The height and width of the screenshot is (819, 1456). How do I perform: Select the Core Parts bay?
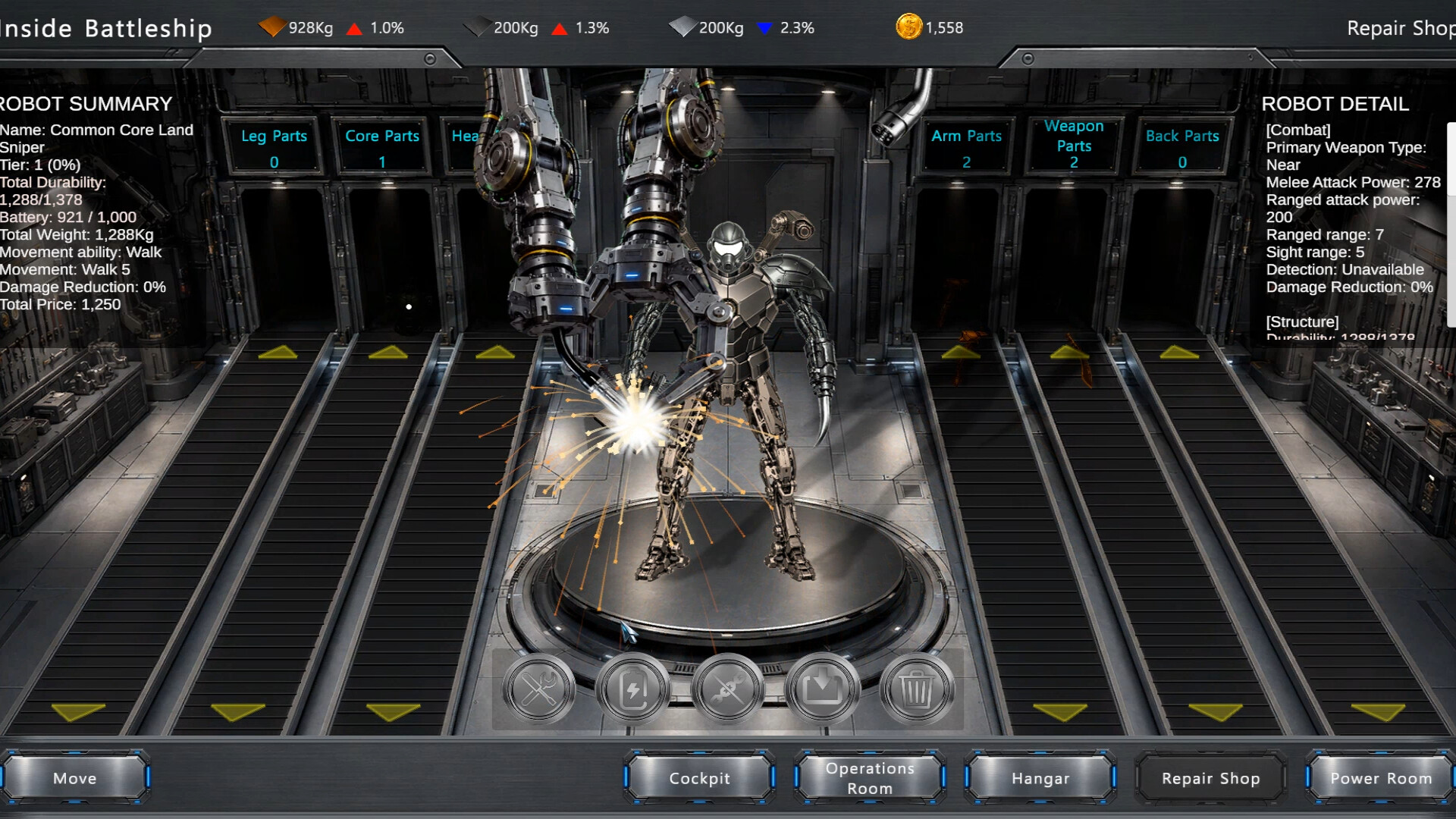pos(382,147)
